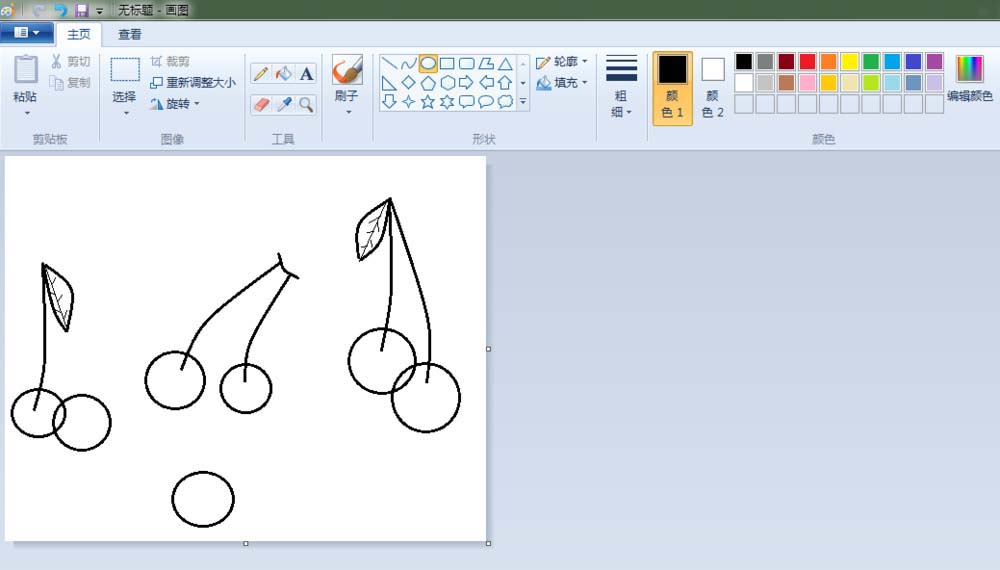Open the blue Paint file menu button

pos(26,33)
